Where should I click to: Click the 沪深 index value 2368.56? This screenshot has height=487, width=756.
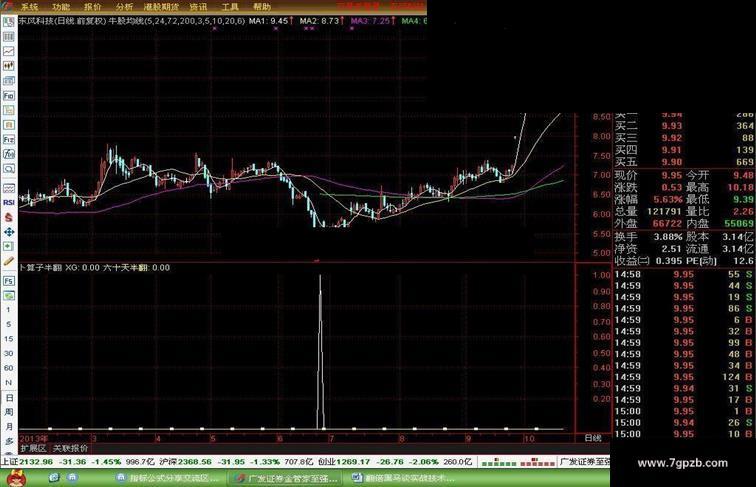195,462
